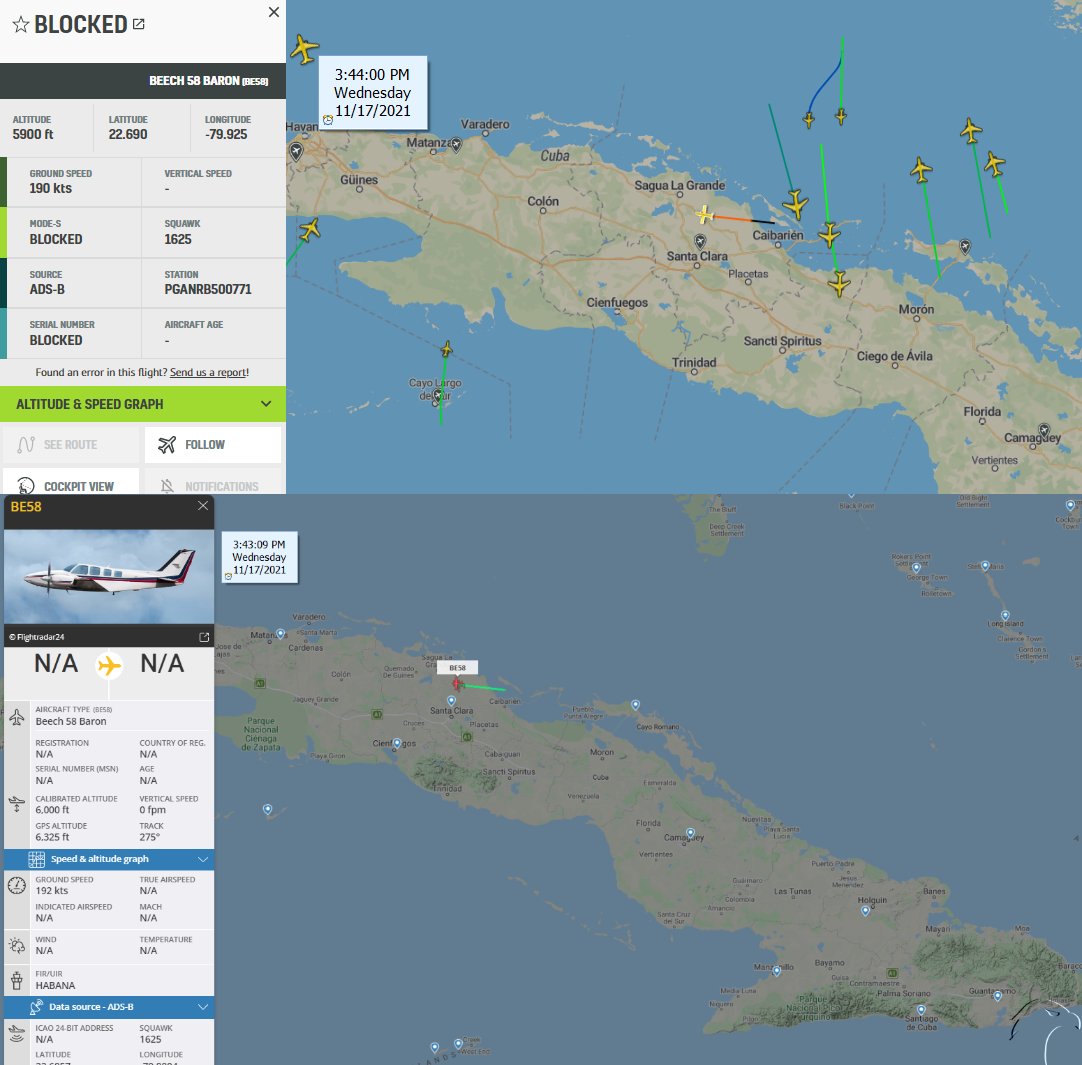The image size is (1082, 1065).
Task: Click the airport pin near Matanzas
Action: coord(456,144)
